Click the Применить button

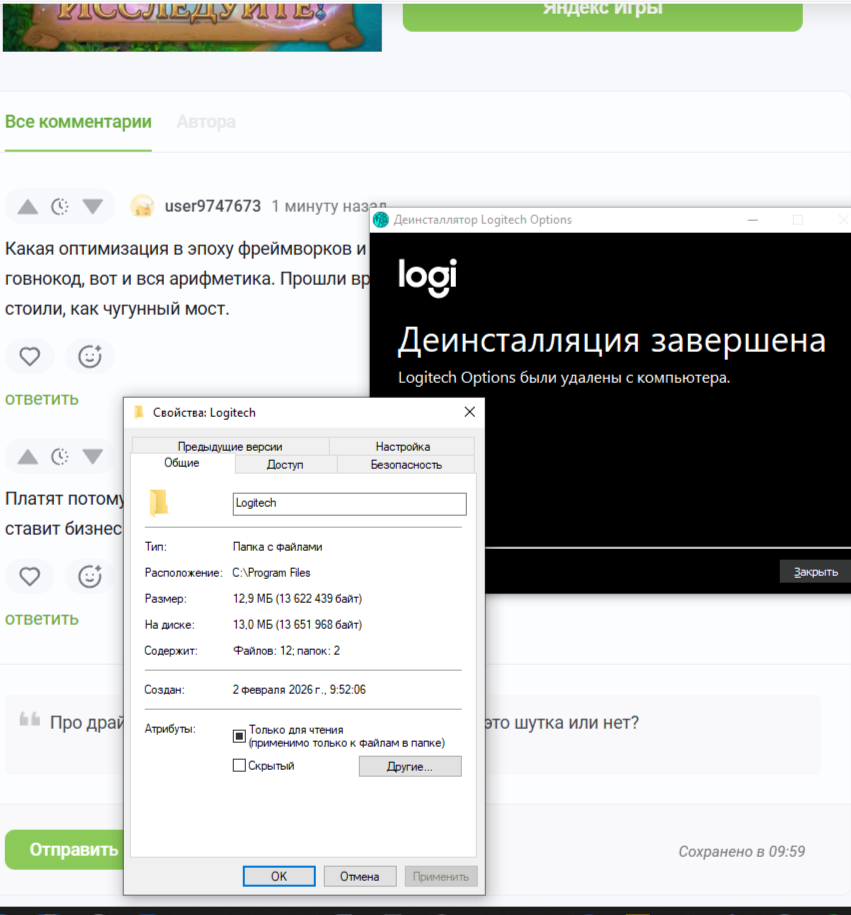tap(441, 876)
